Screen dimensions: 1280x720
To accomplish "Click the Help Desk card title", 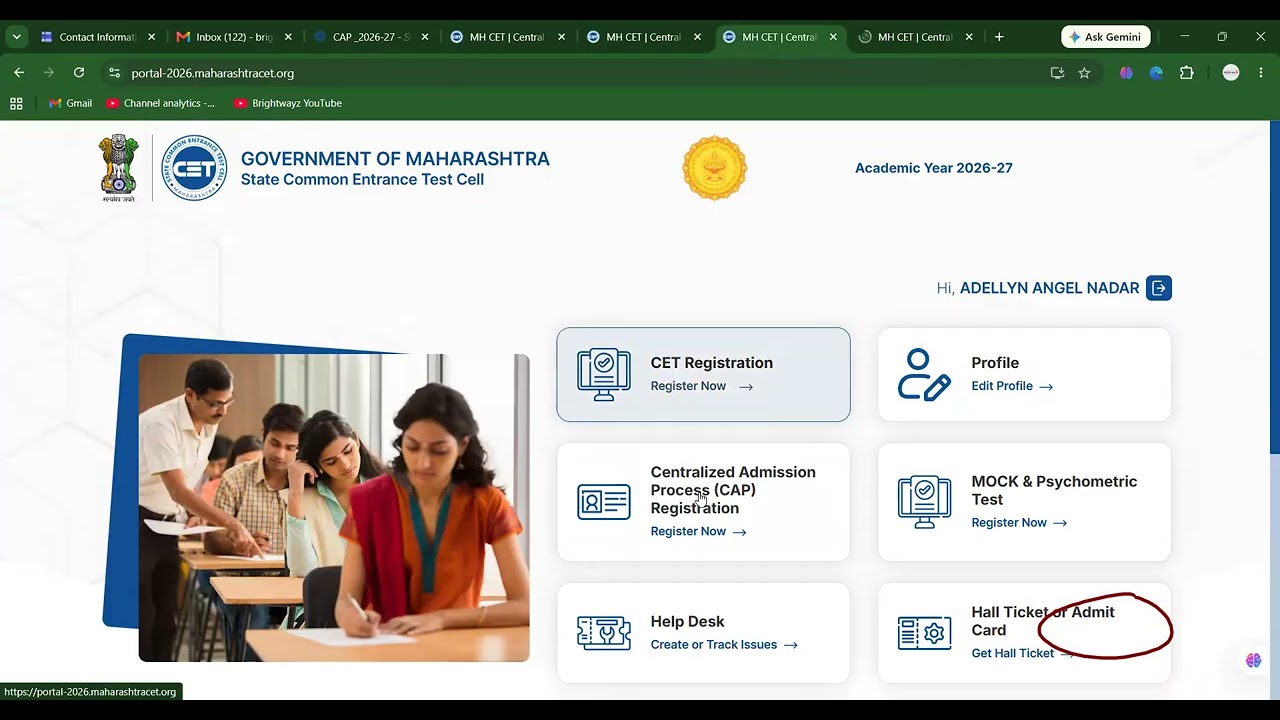I will [x=687, y=621].
